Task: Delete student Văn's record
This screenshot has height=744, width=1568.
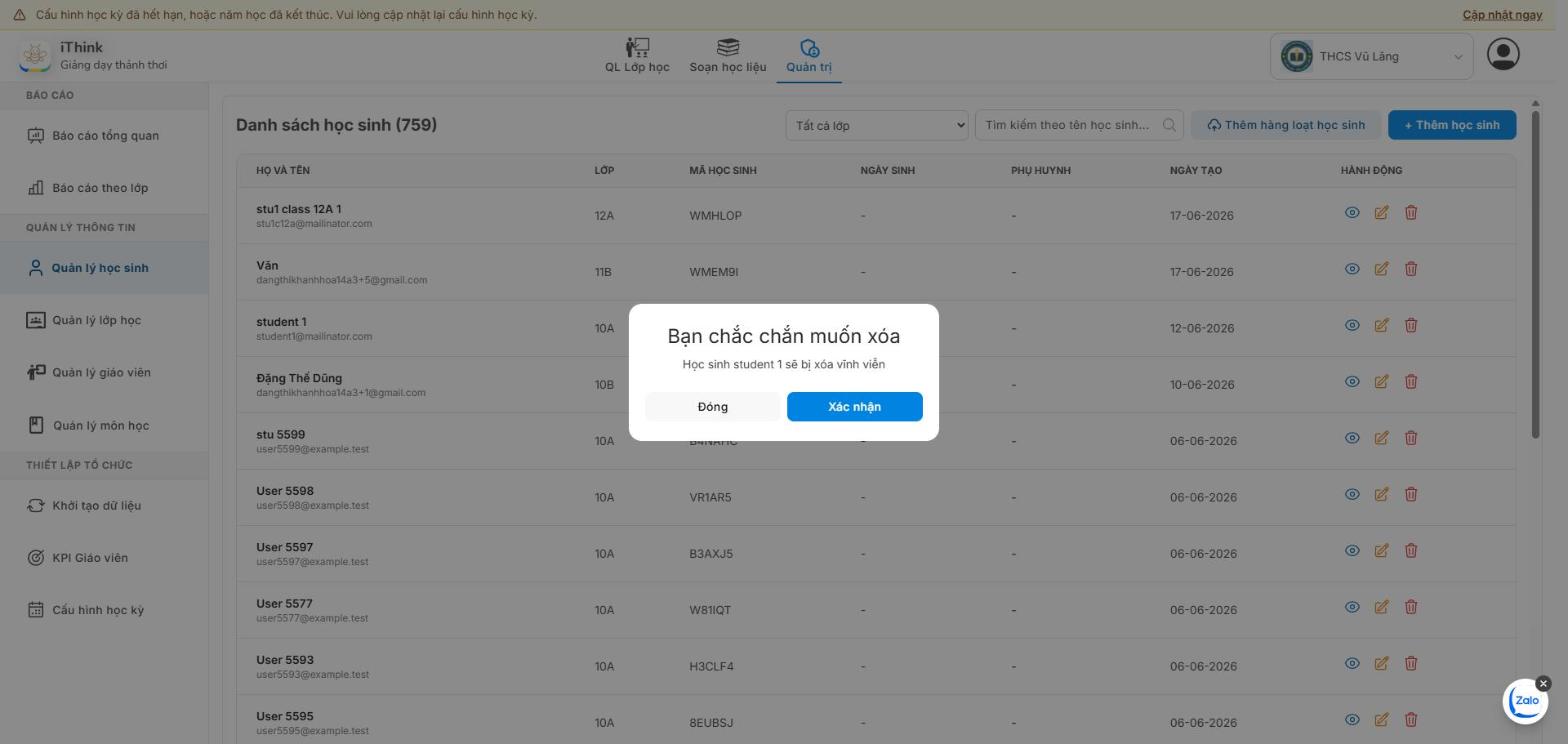Action: [1411, 269]
